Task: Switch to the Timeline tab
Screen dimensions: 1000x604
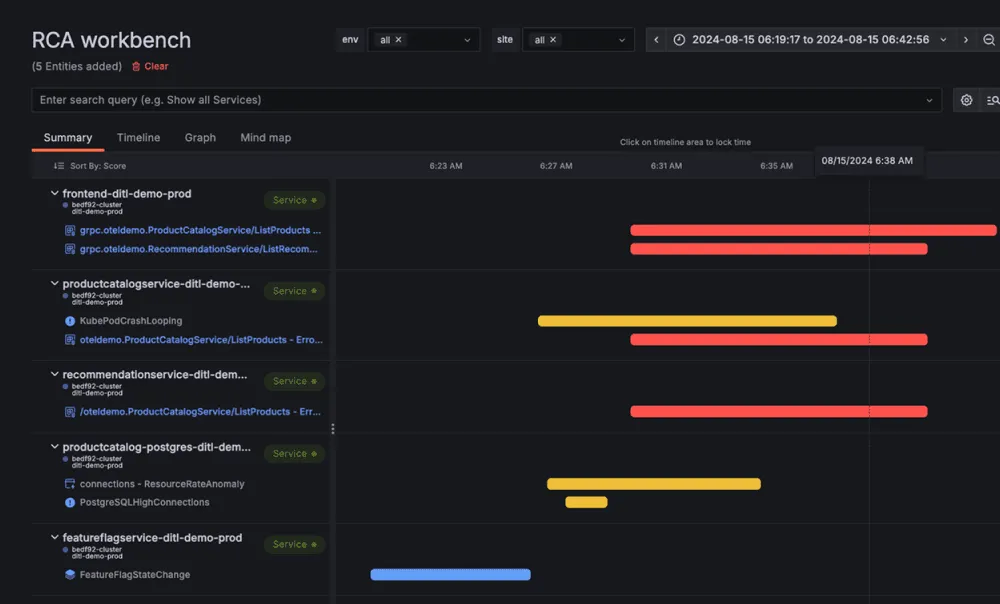Action: coord(138,137)
